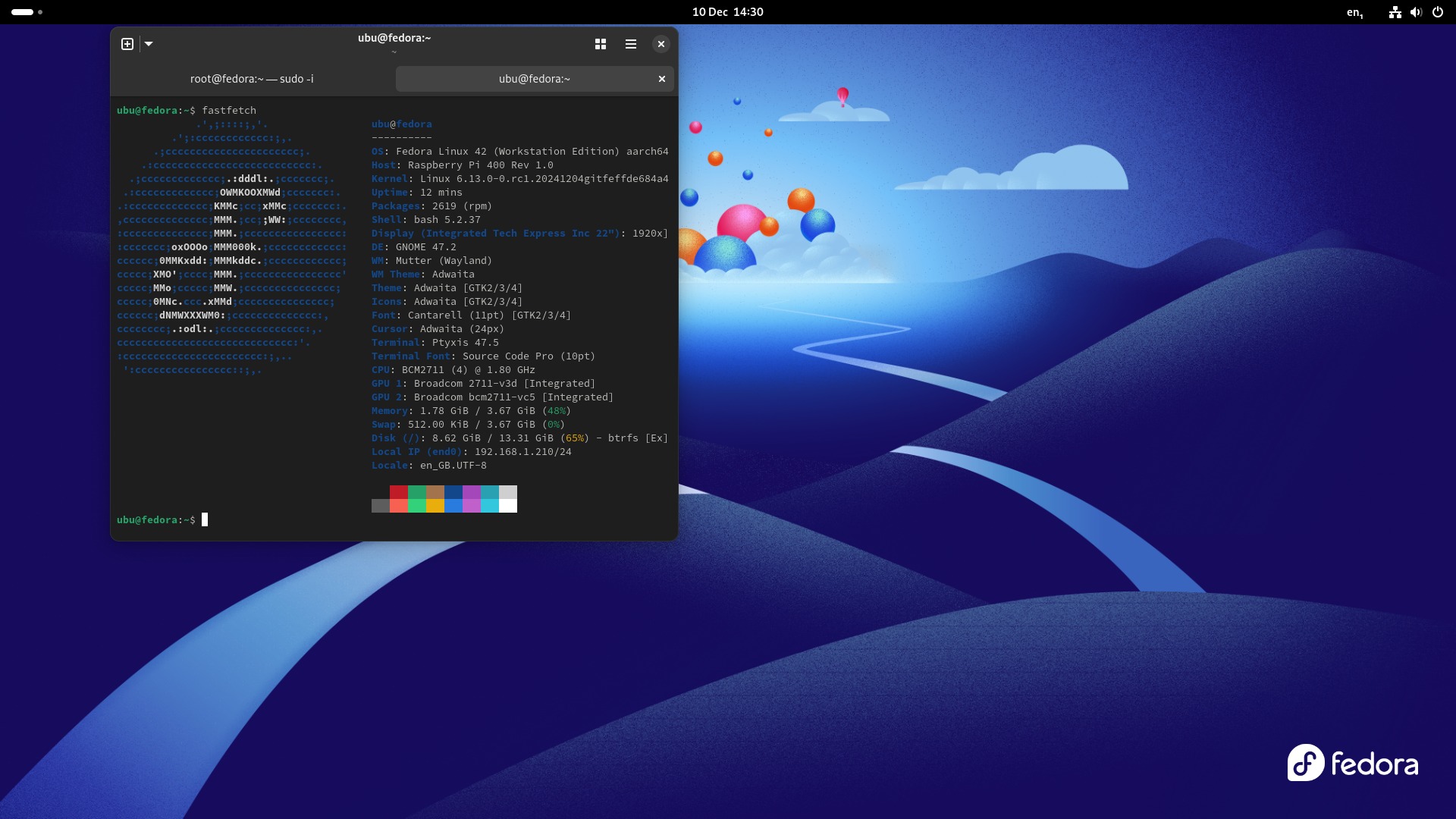Open a new terminal tab
Viewport: 1456px width, 819px height.
(127, 44)
